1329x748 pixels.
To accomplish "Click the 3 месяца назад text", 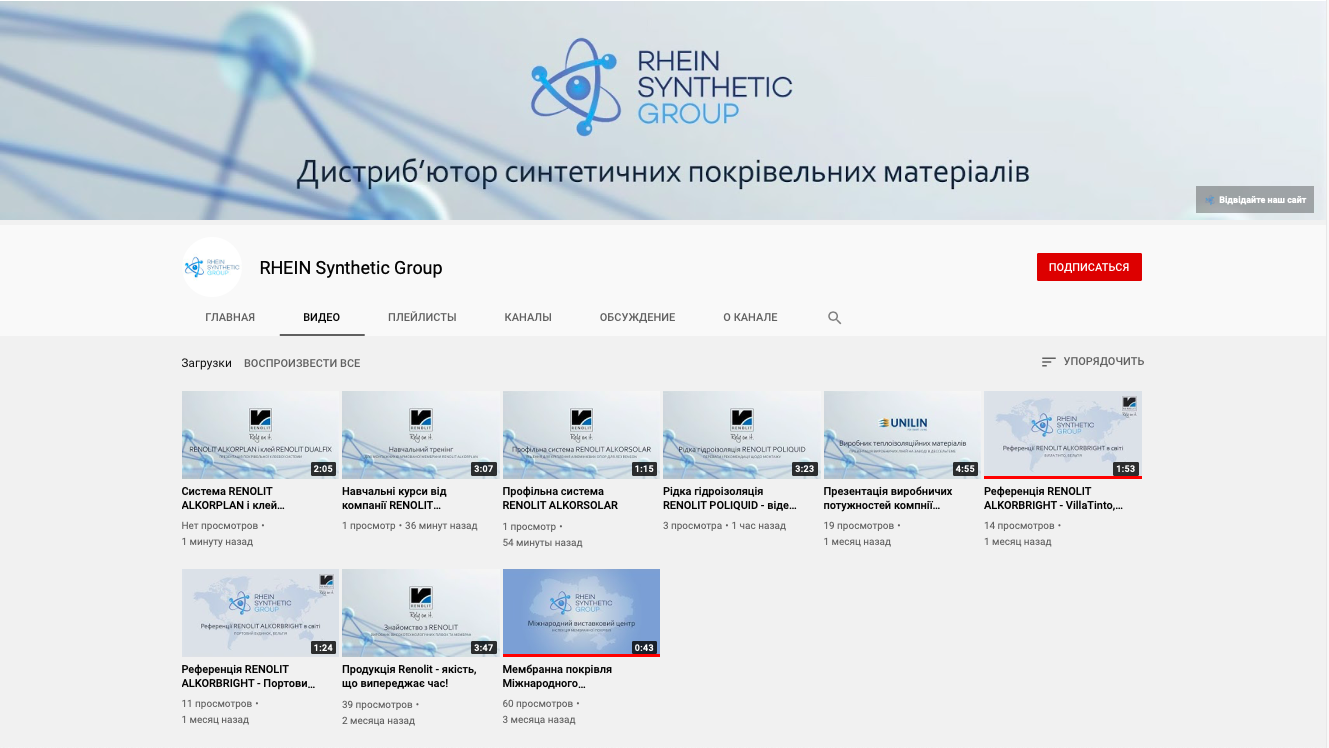I will point(539,720).
